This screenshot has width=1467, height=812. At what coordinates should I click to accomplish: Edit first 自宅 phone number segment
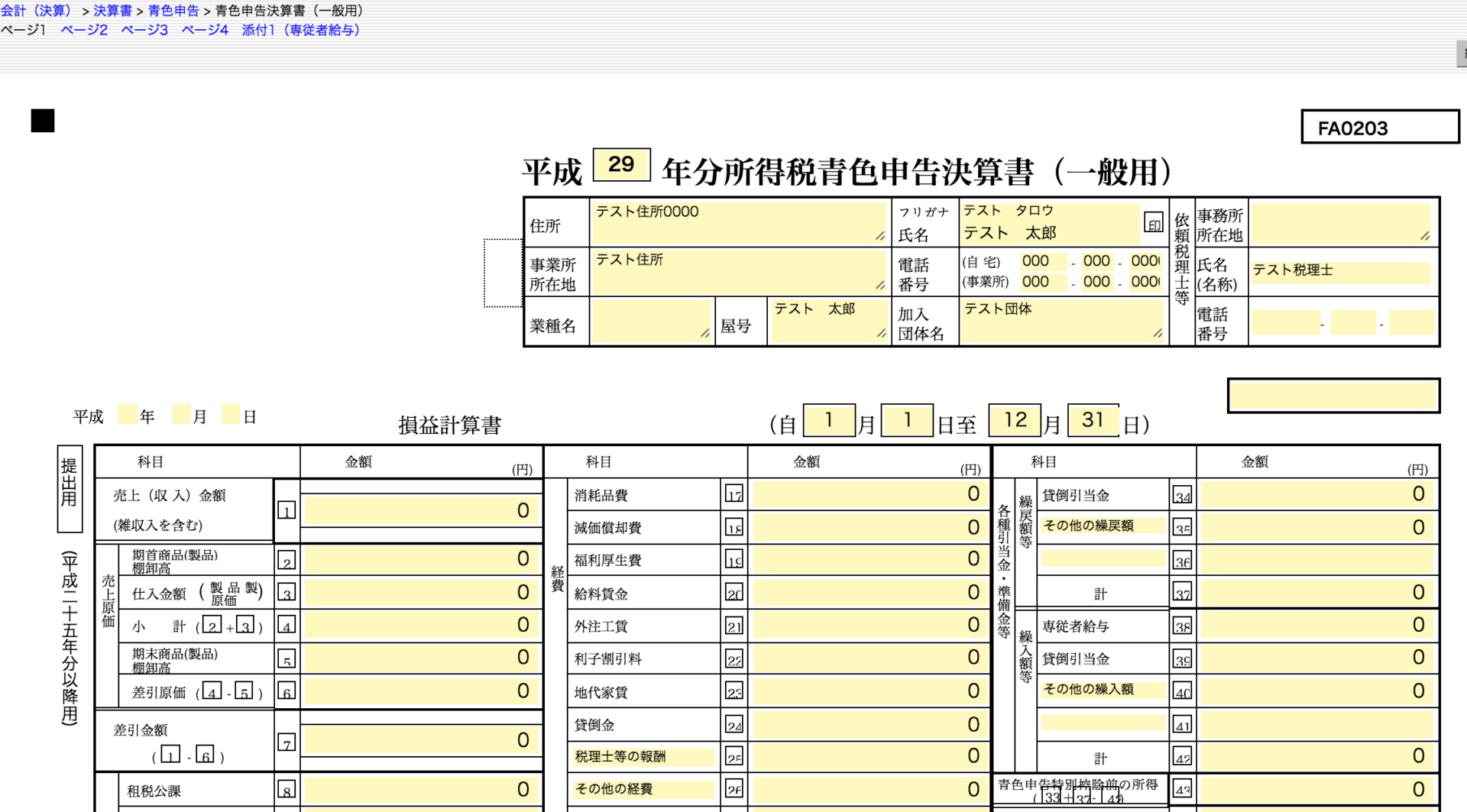tap(1043, 261)
